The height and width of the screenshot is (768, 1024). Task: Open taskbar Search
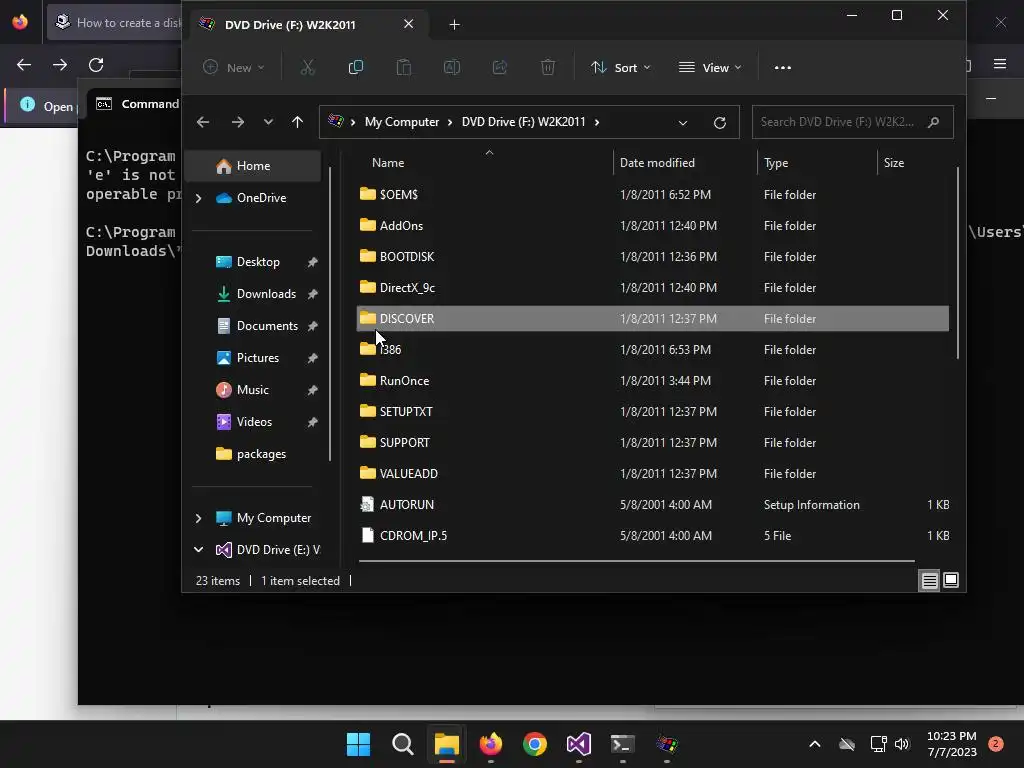(403, 744)
